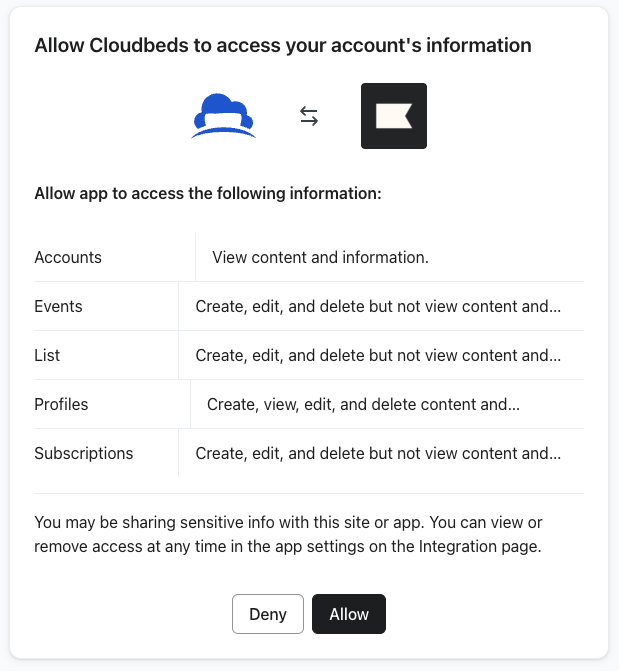Select the Profiles permission label

click(61, 404)
